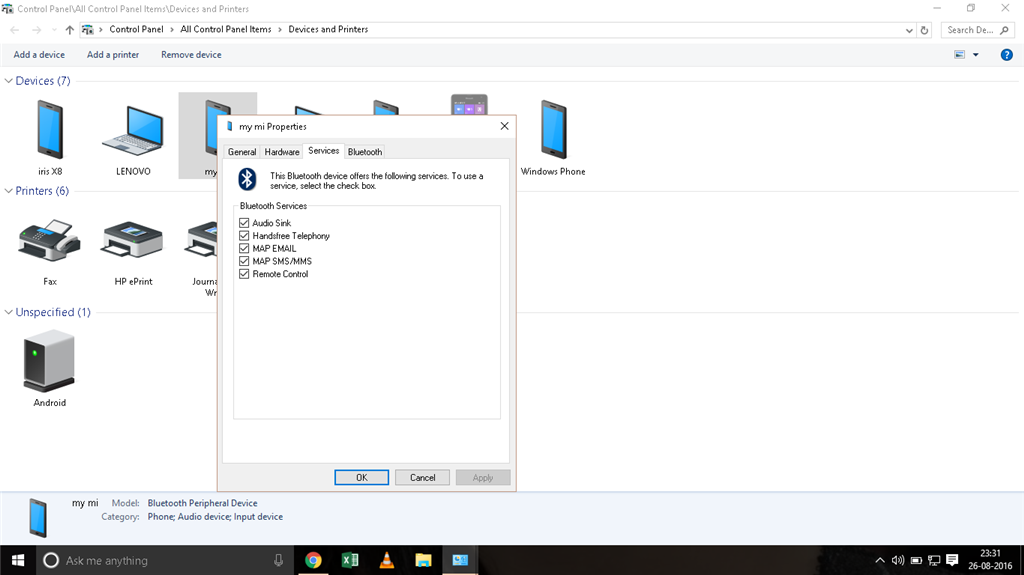This screenshot has height=575, width=1024.
Task: Expand the Control Panel breadcrumb arrow
Action: pyautogui.click(x=172, y=29)
